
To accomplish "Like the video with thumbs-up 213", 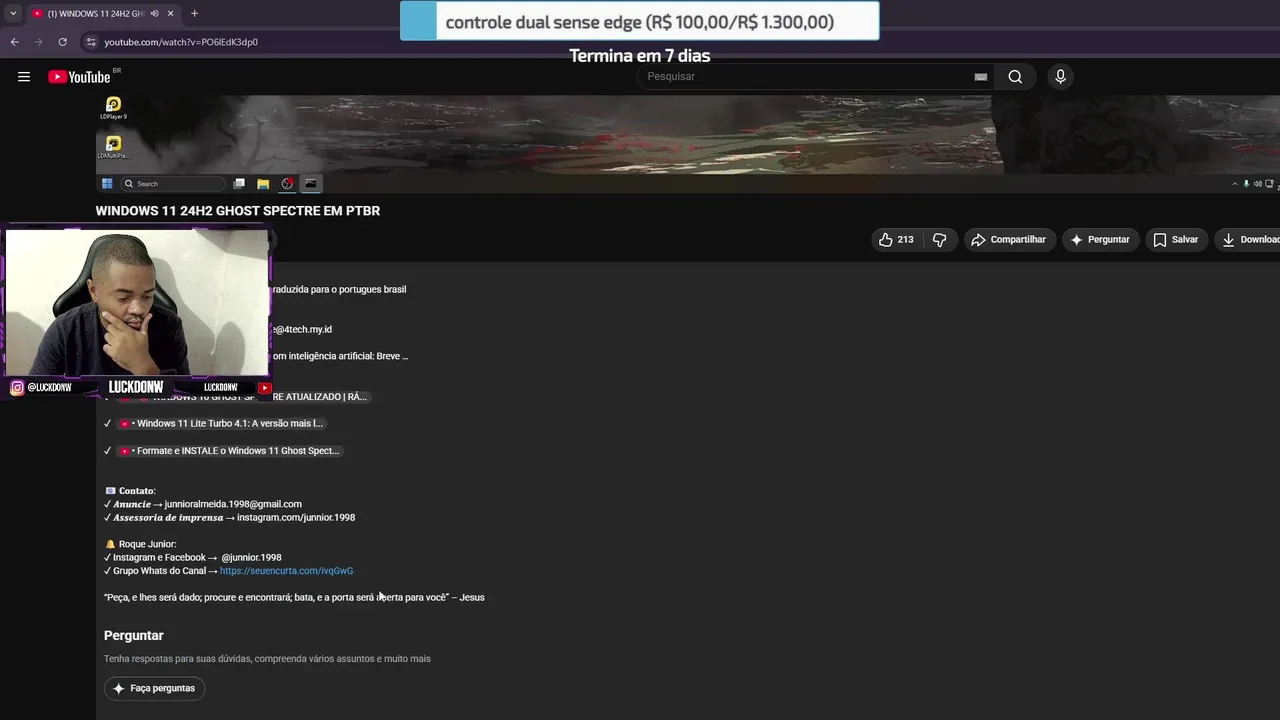I will coord(896,240).
